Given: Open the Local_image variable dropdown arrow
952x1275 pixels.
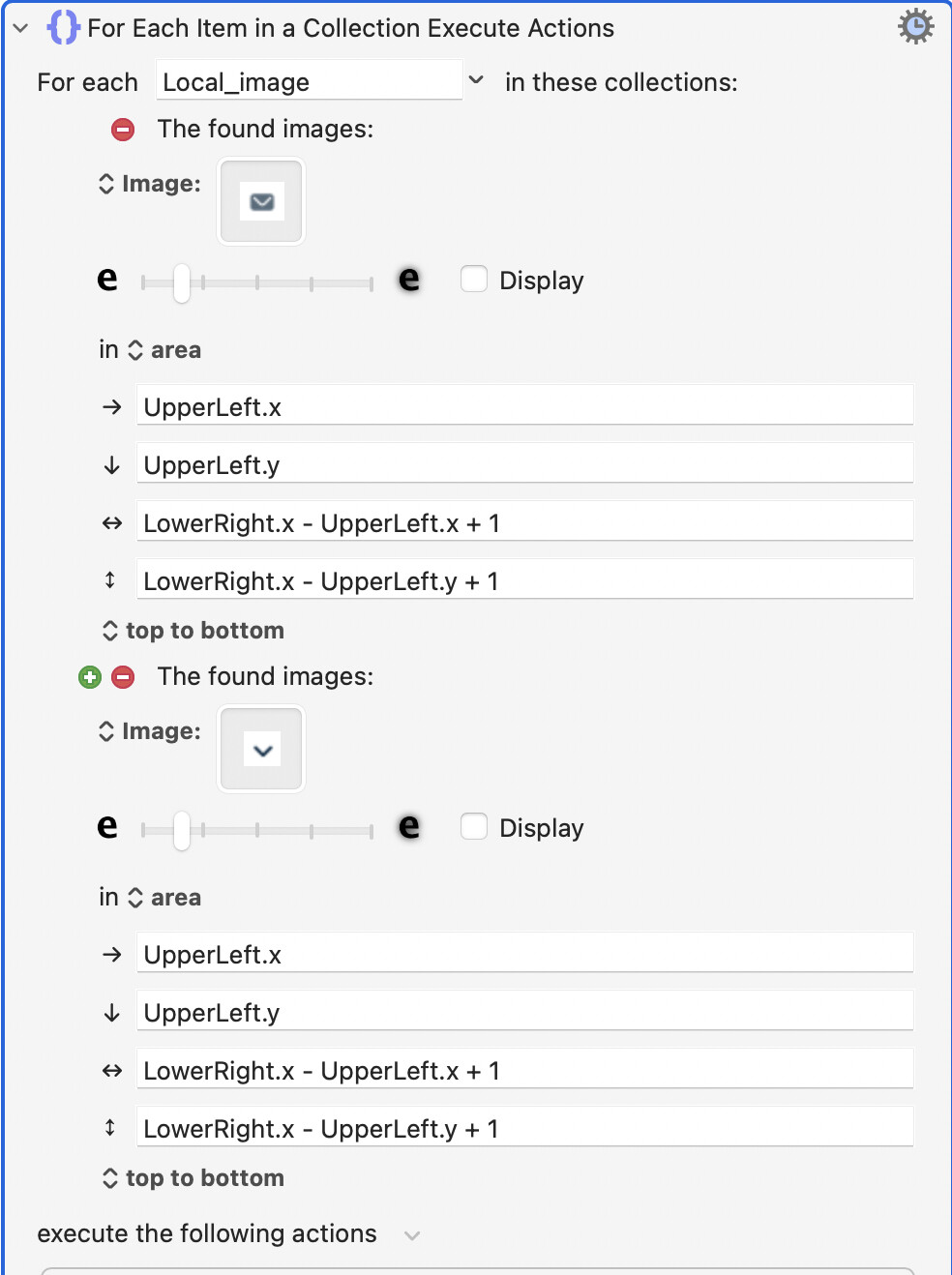Looking at the screenshot, I should (x=476, y=80).
